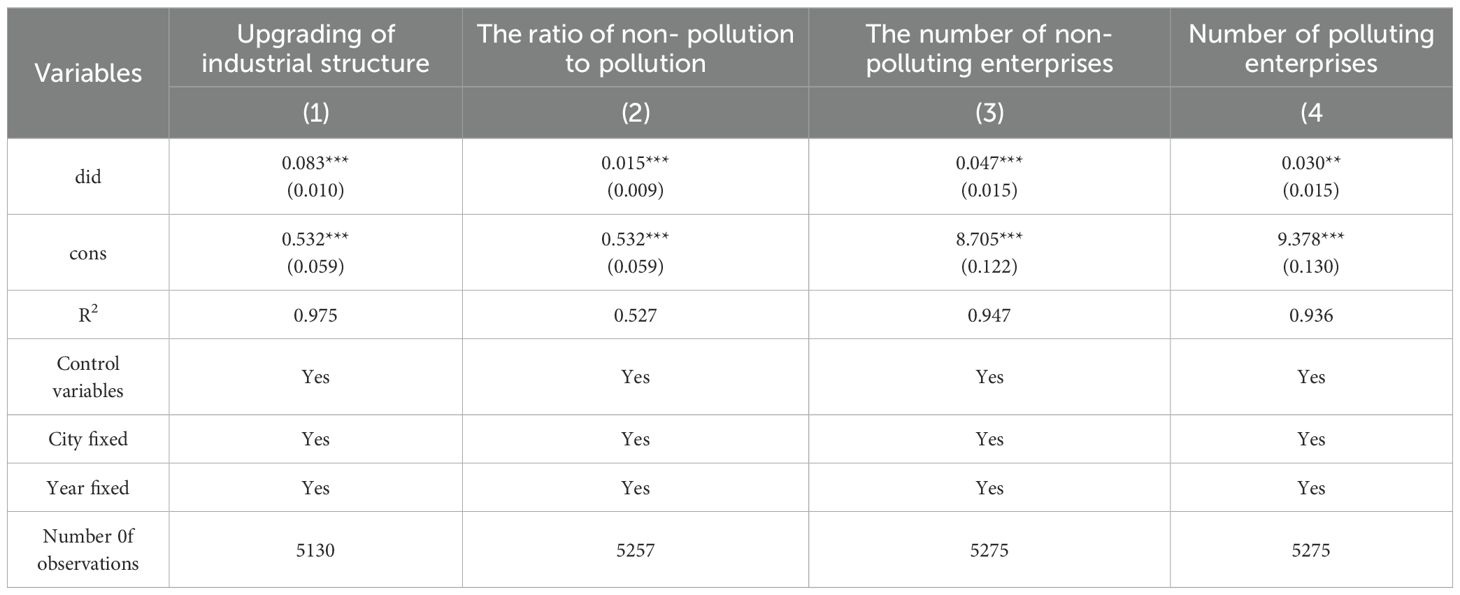
Task: Click the "Number of polluting enterprises" header
Action: (x=1311, y=49)
